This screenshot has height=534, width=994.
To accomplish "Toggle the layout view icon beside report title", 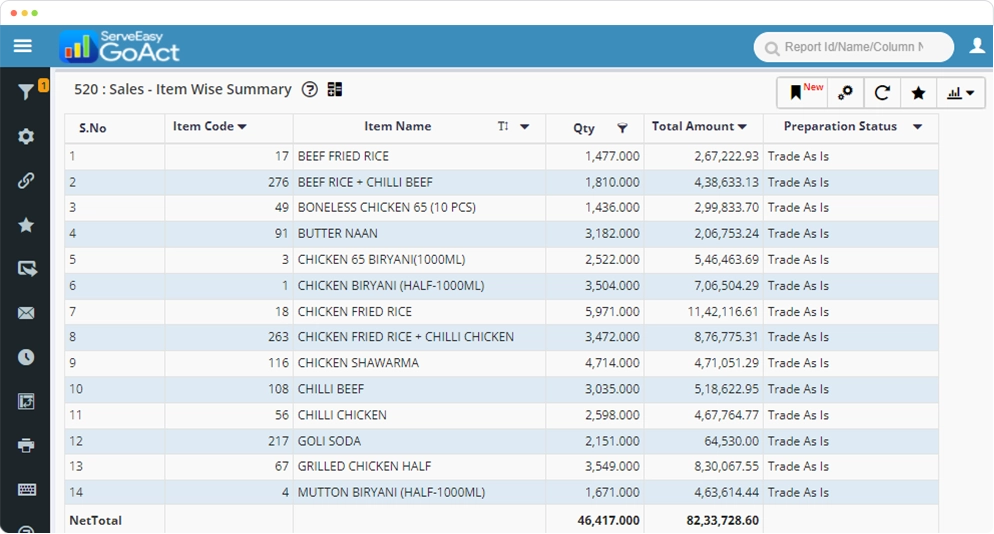I will (x=335, y=90).
